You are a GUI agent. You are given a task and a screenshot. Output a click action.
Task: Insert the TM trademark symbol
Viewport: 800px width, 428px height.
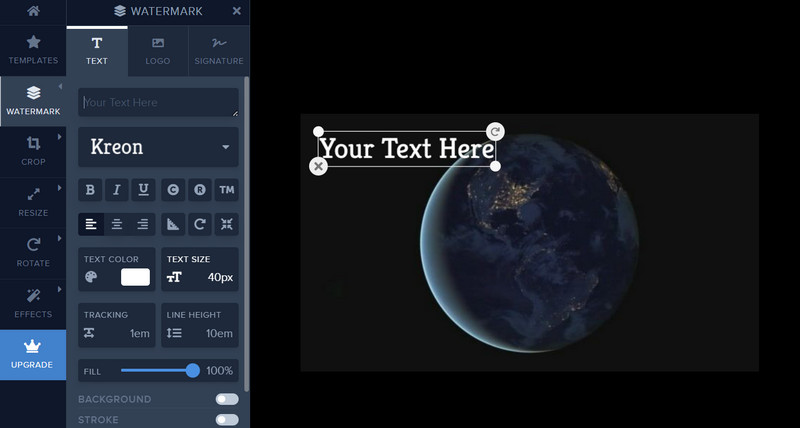226,190
